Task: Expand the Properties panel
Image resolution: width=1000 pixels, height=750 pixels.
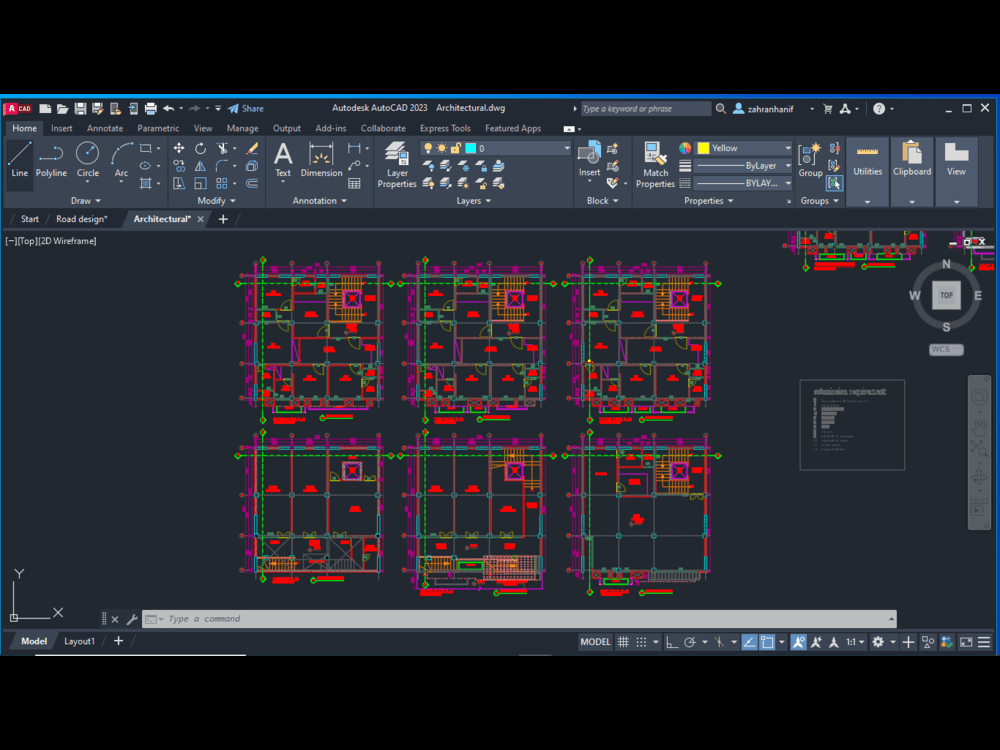Action: [709, 201]
